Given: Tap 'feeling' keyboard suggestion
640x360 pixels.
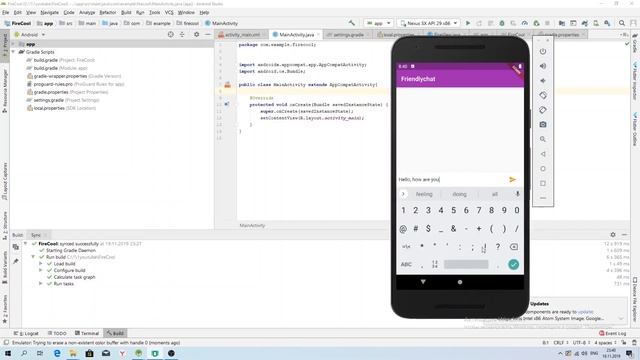Looking at the screenshot, I should pos(424,194).
